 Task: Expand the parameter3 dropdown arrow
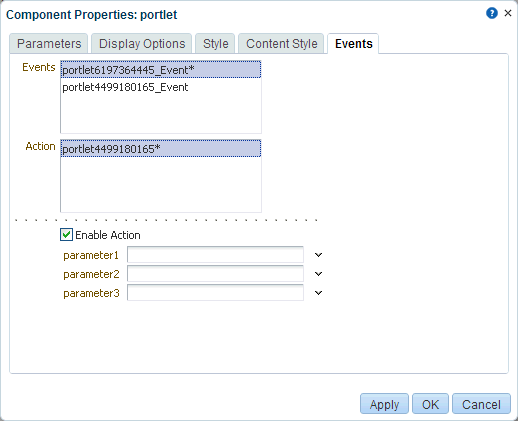318,293
